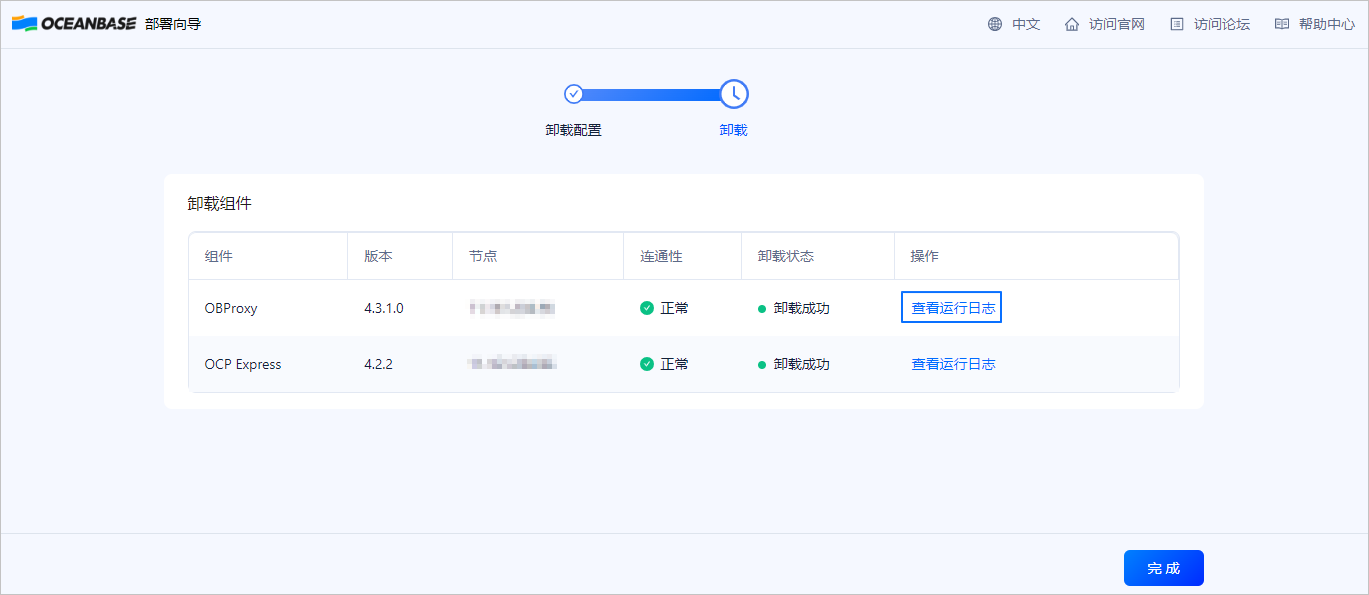Image resolution: width=1369 pixels, height=595 pixels.
Task: Click 卸载成功 text in OCP Express row
Action: (x=802, y=364)
